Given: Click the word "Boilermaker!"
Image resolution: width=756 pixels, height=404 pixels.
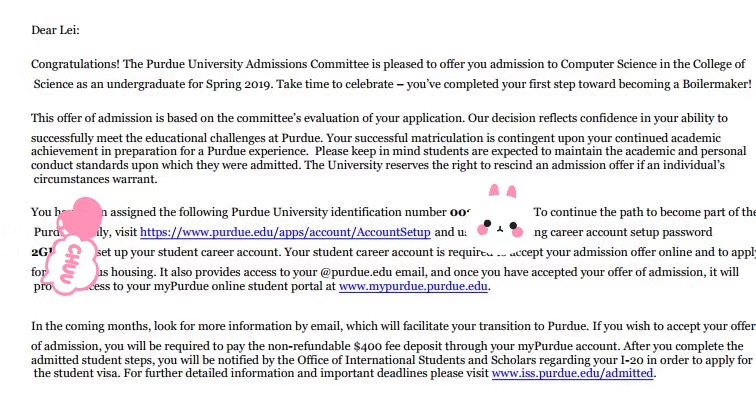Looking at the screenshot, I should coord(709,82).
